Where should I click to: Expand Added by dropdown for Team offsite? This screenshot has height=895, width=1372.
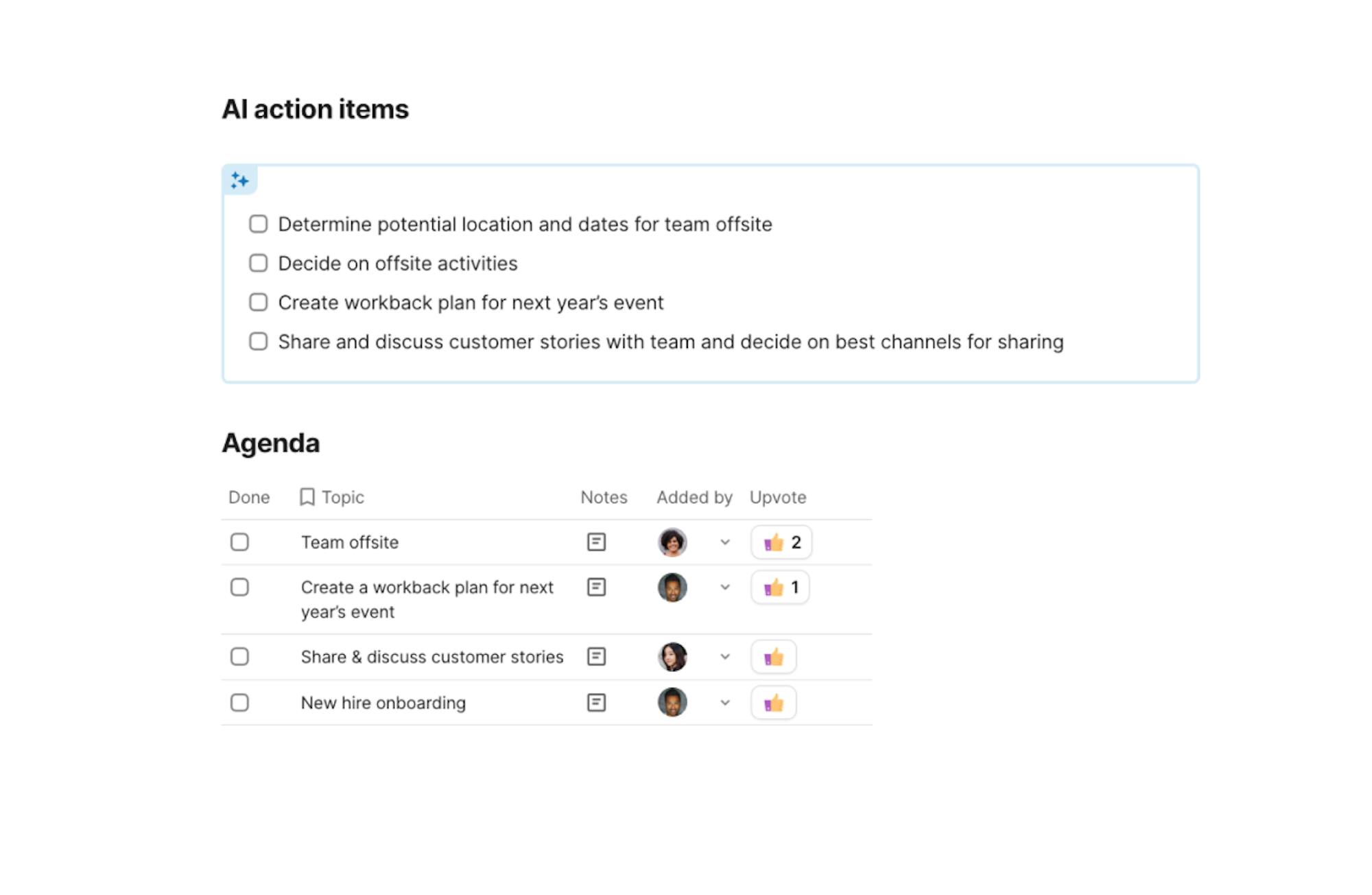(x=725, y=542)
